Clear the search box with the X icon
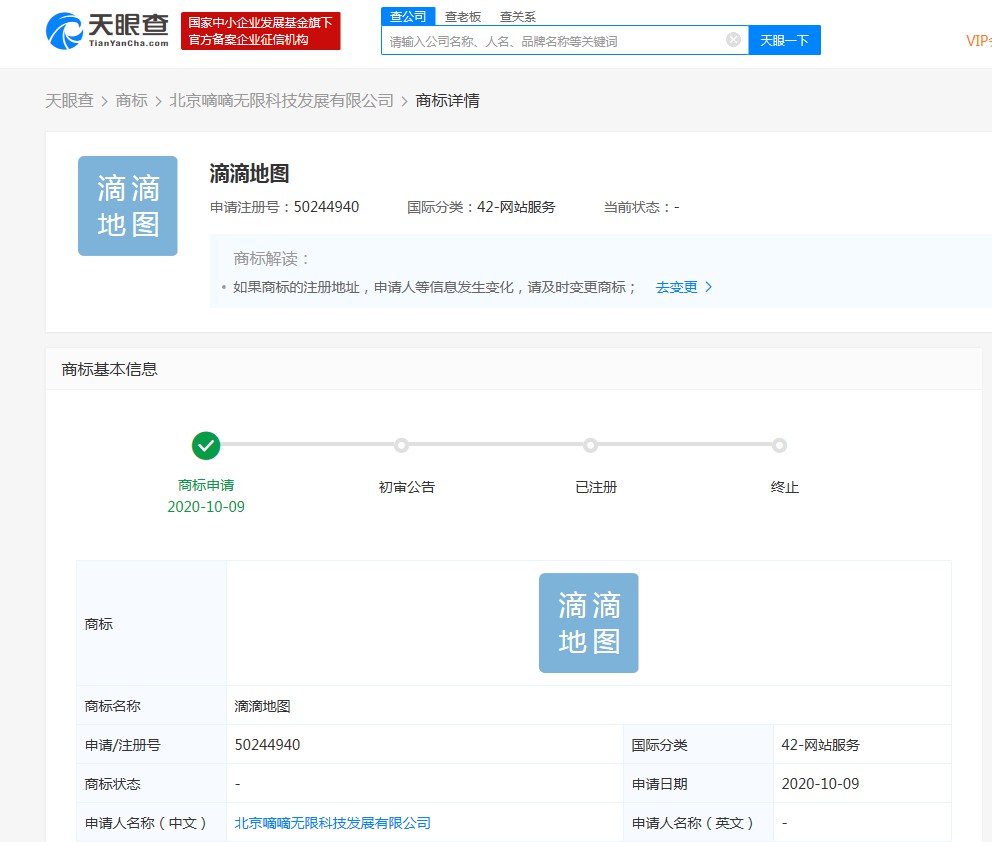The width and height of the screenshot is (992, 842). click(733, 40)
